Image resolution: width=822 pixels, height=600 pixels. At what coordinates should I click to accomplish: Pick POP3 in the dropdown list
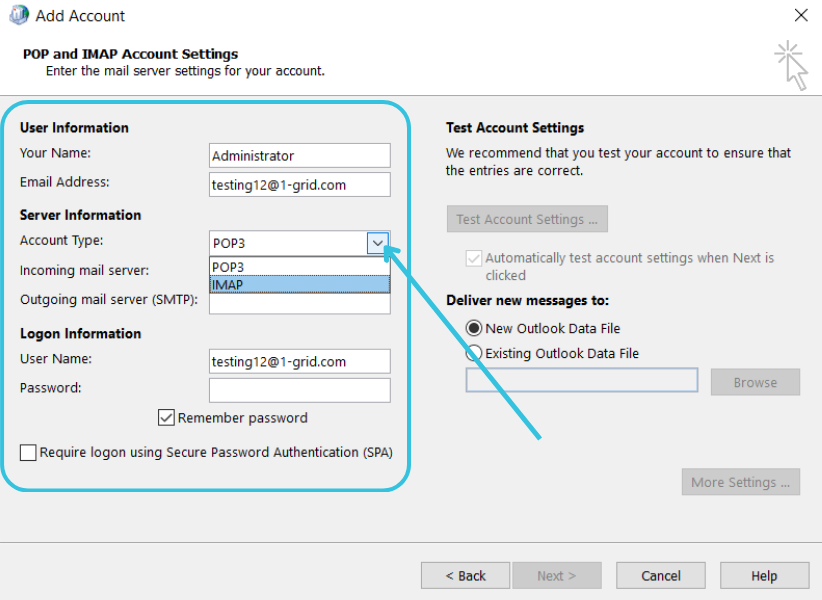click(x=299, y=267)
